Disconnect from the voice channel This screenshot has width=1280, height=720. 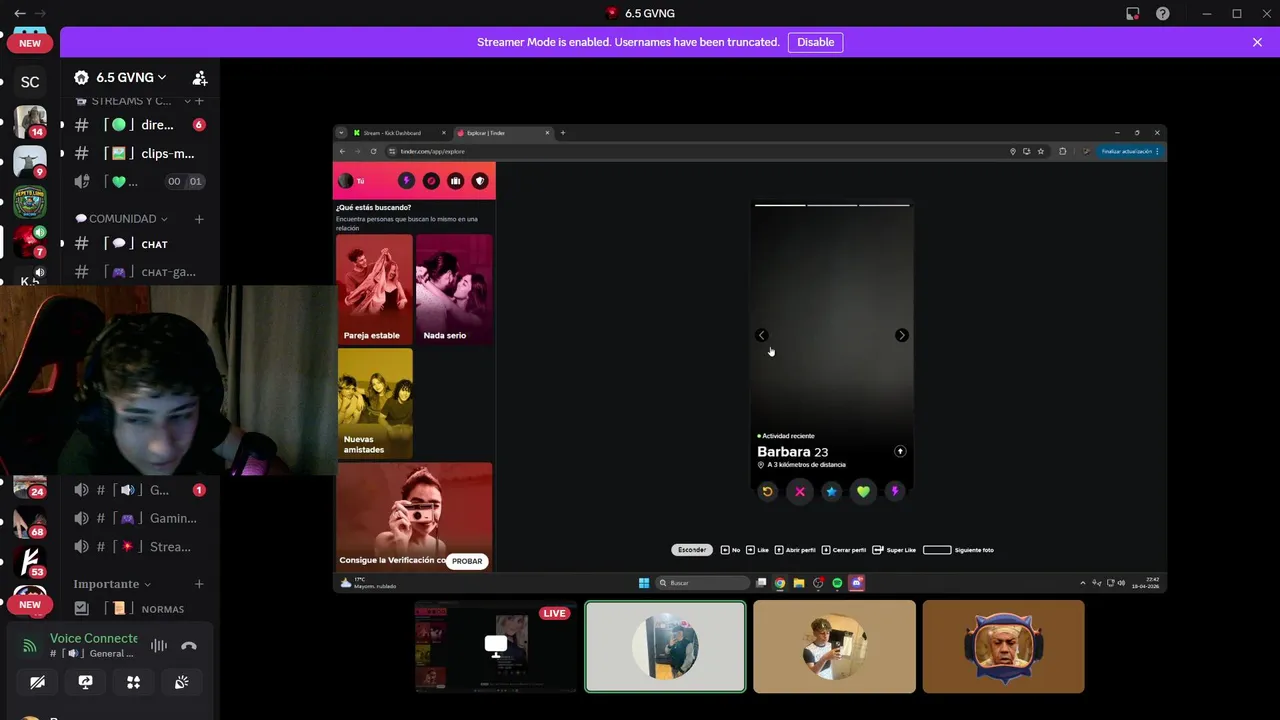(189, 646)
